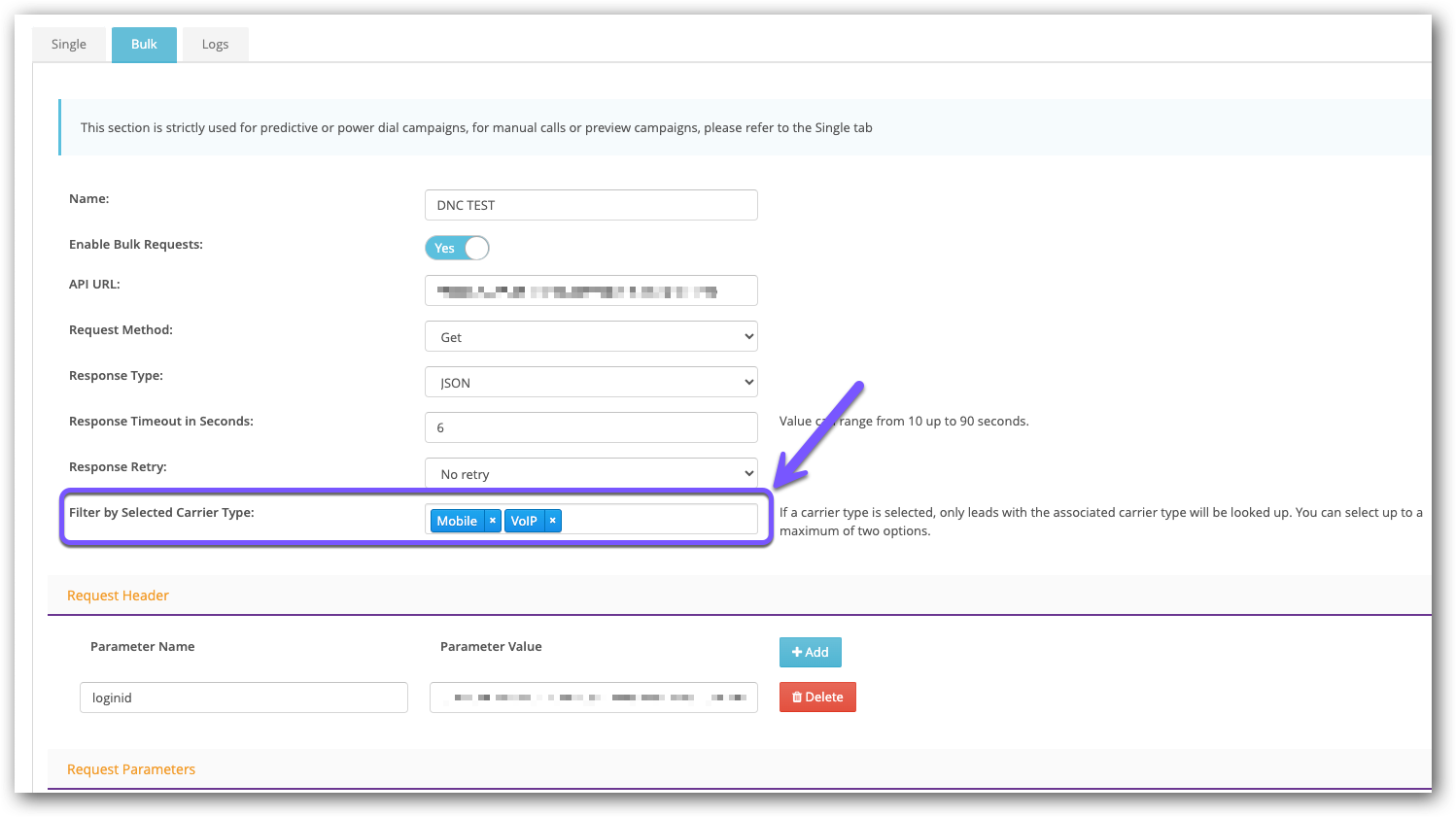Disable the Enable Bulk Requests toggle
1456x817 pixels.
pyautogui.click(x=457, y=248)
